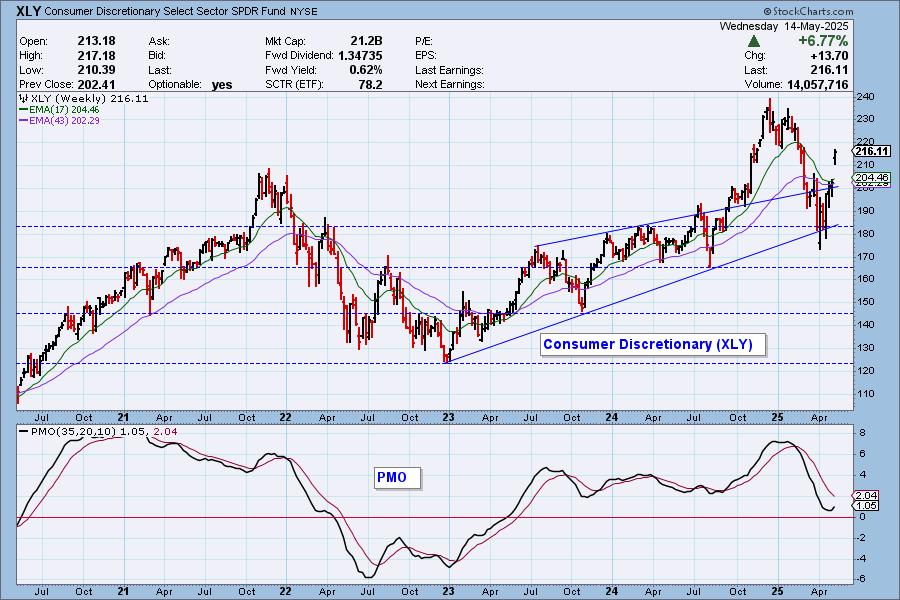Click the 204.46 EMA tag on the right axis
The image size is (900, 600).
871,178
